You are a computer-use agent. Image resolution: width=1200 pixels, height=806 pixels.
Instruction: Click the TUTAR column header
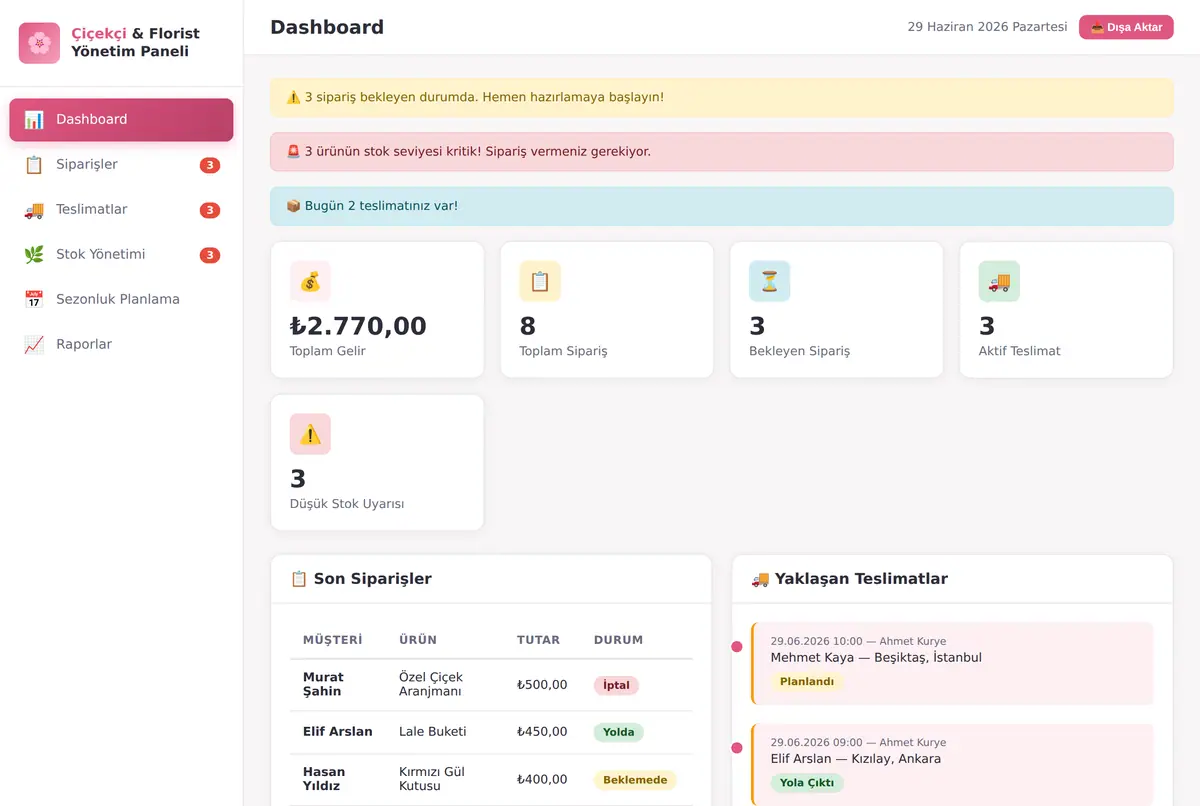539,640
